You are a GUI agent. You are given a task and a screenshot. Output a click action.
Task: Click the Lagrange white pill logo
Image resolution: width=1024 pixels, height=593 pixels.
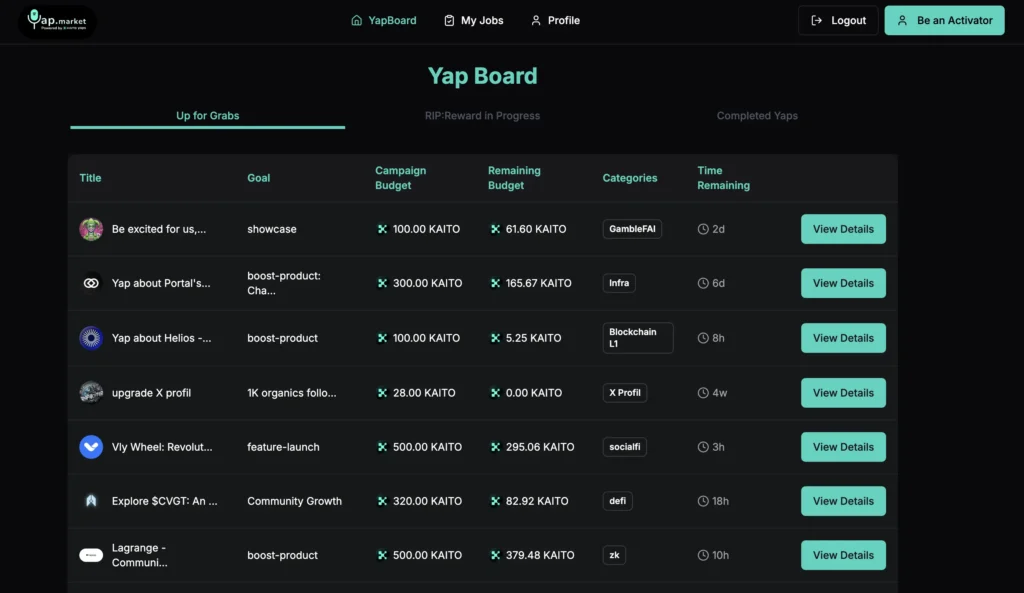(91, 555)
